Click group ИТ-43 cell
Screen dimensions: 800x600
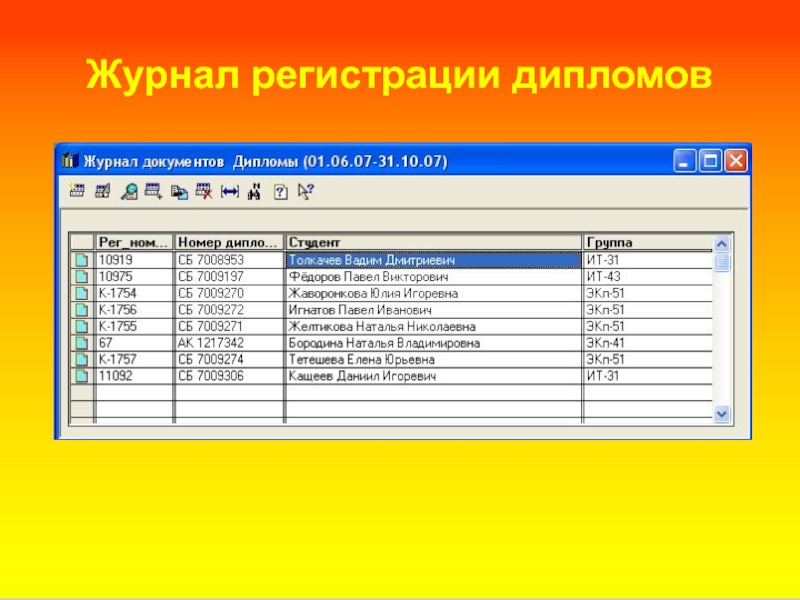(648, 277)
